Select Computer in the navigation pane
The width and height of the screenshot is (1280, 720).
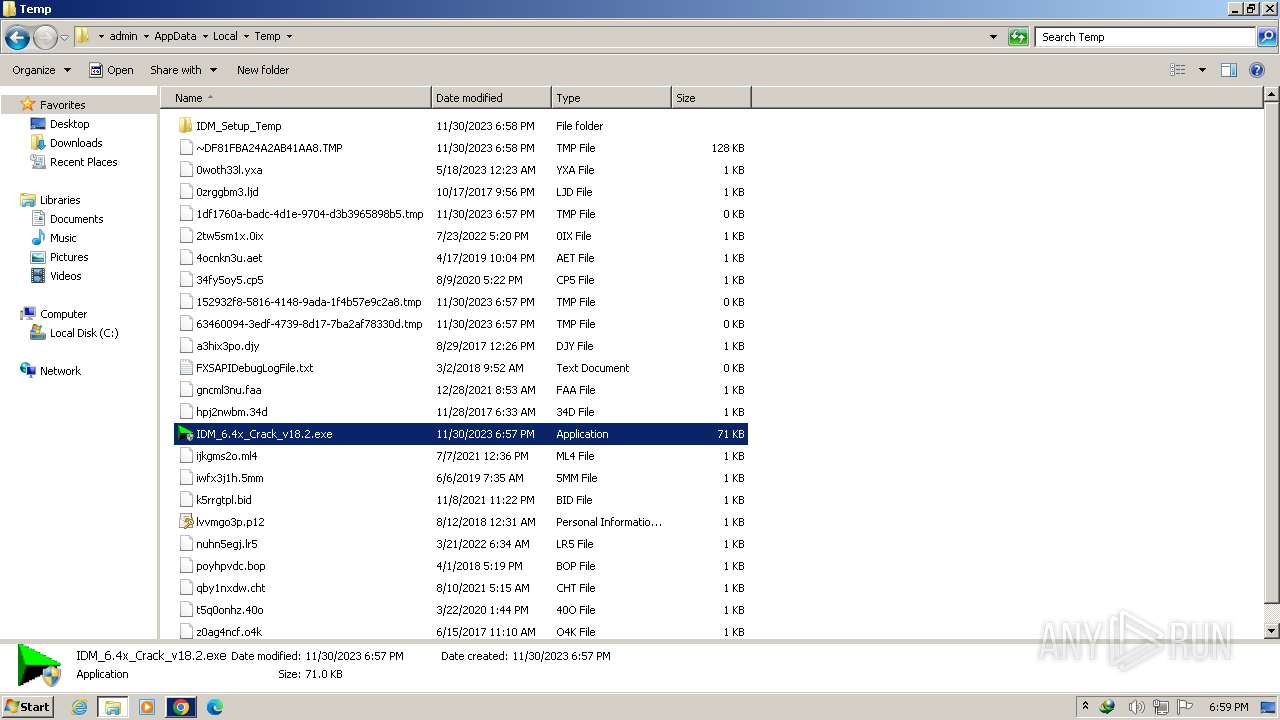tap(63, 314)
